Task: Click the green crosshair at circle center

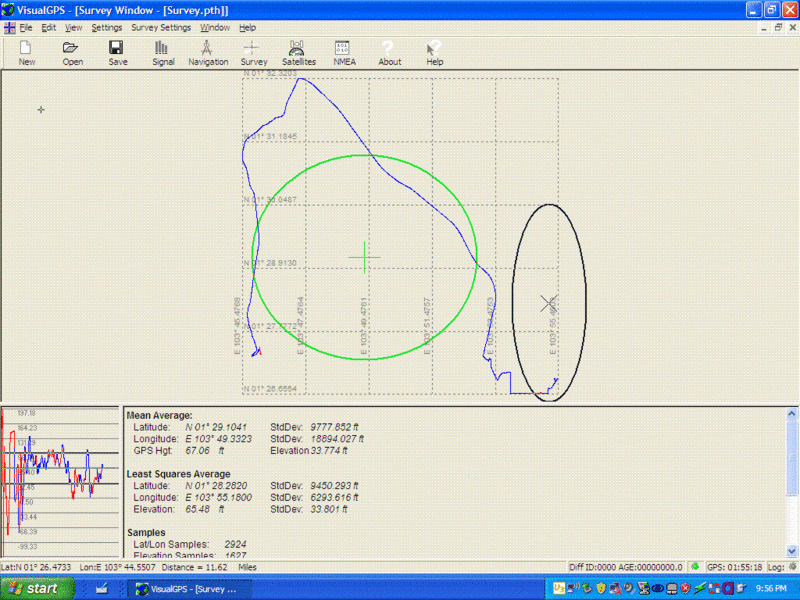Action: pos(364,257)
